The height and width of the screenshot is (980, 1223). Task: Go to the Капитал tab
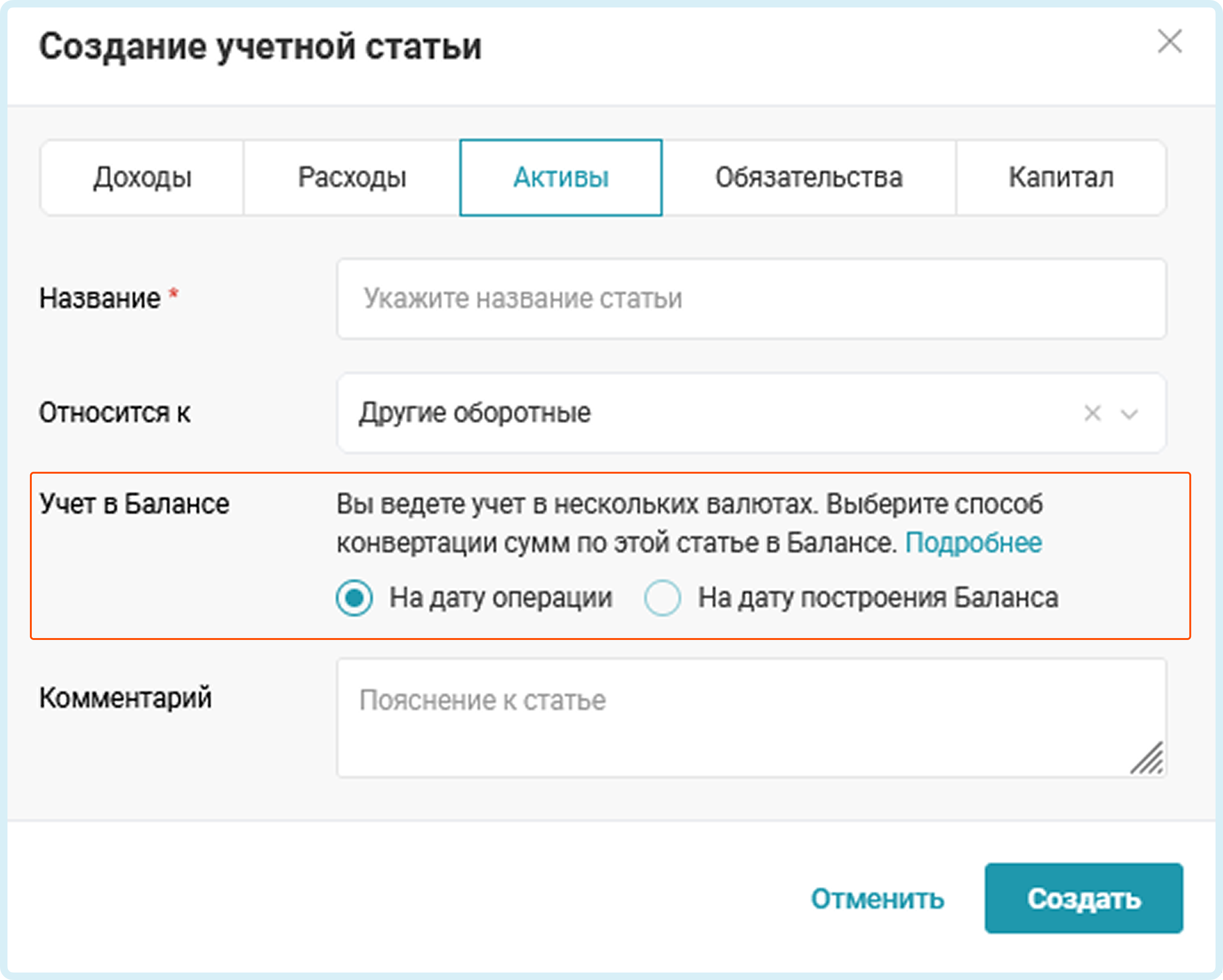tap(1061, 178)
